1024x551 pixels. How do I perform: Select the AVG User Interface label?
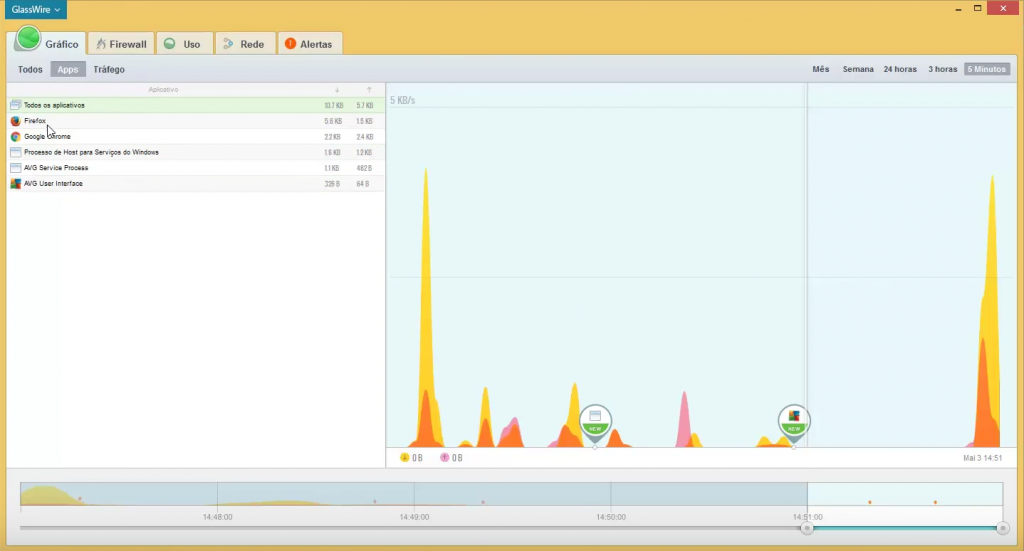[x=54, y=183]
